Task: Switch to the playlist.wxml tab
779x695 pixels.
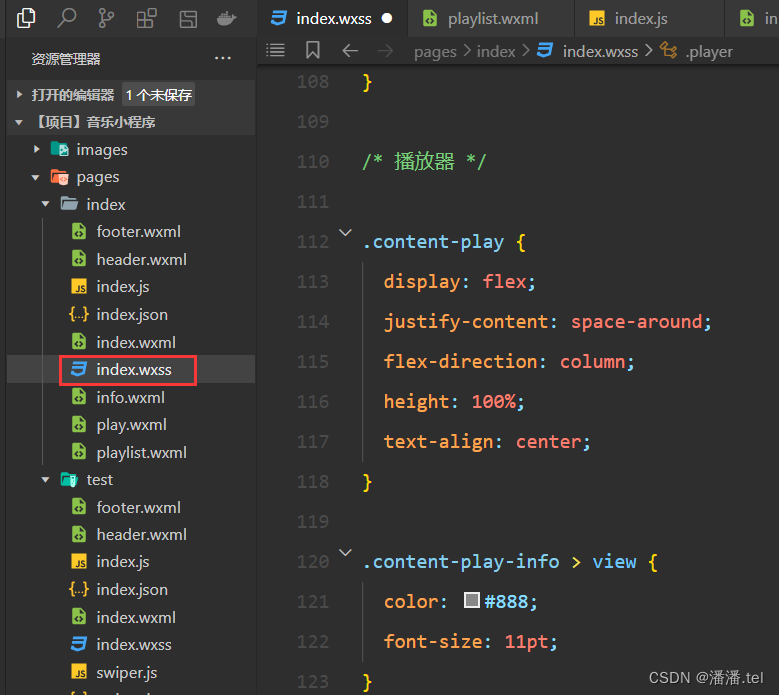Action: [491, 19]
